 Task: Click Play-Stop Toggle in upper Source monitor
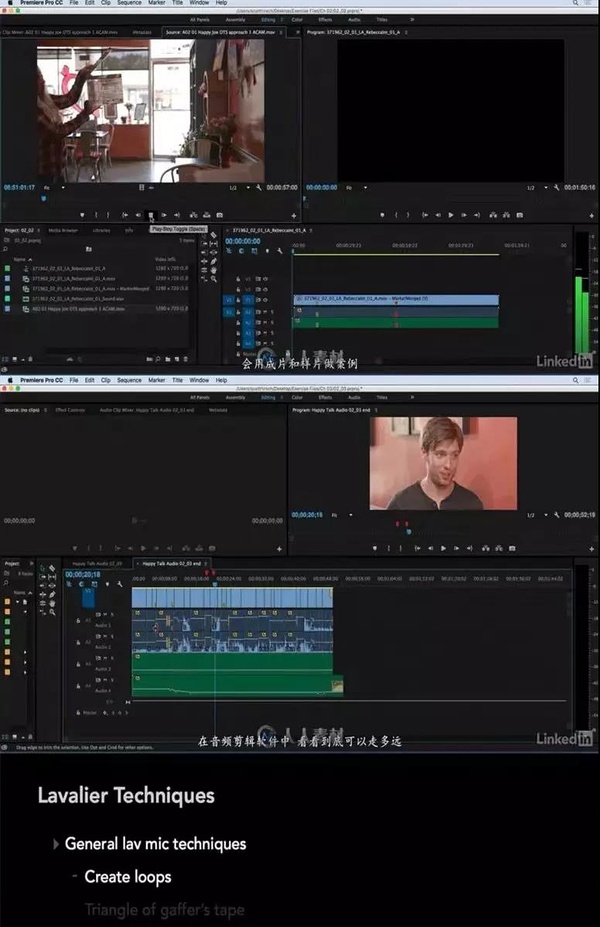(x=151, y=215)
